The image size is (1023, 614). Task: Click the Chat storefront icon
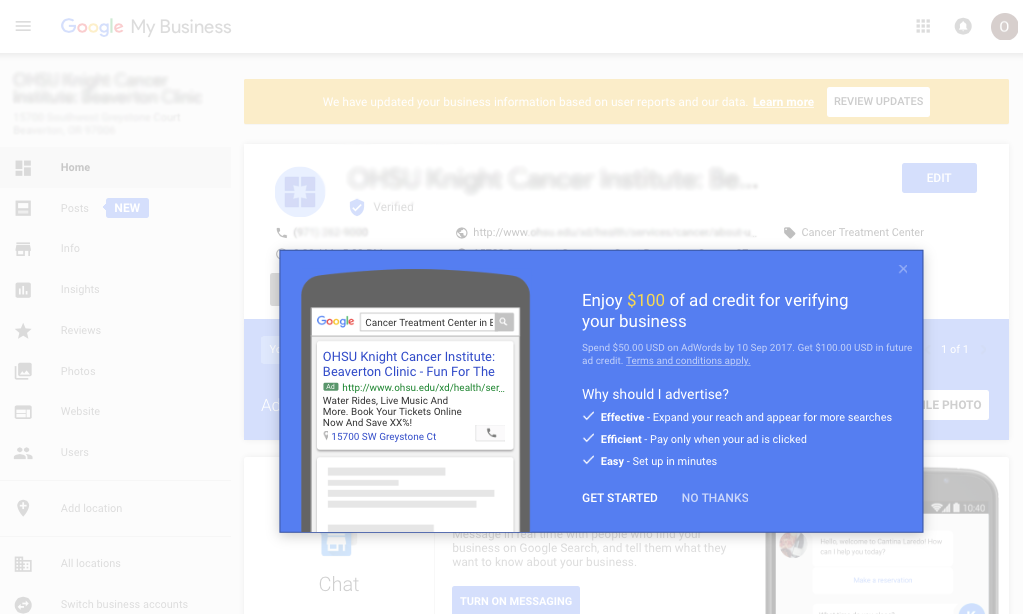click(x=336, y=544)
